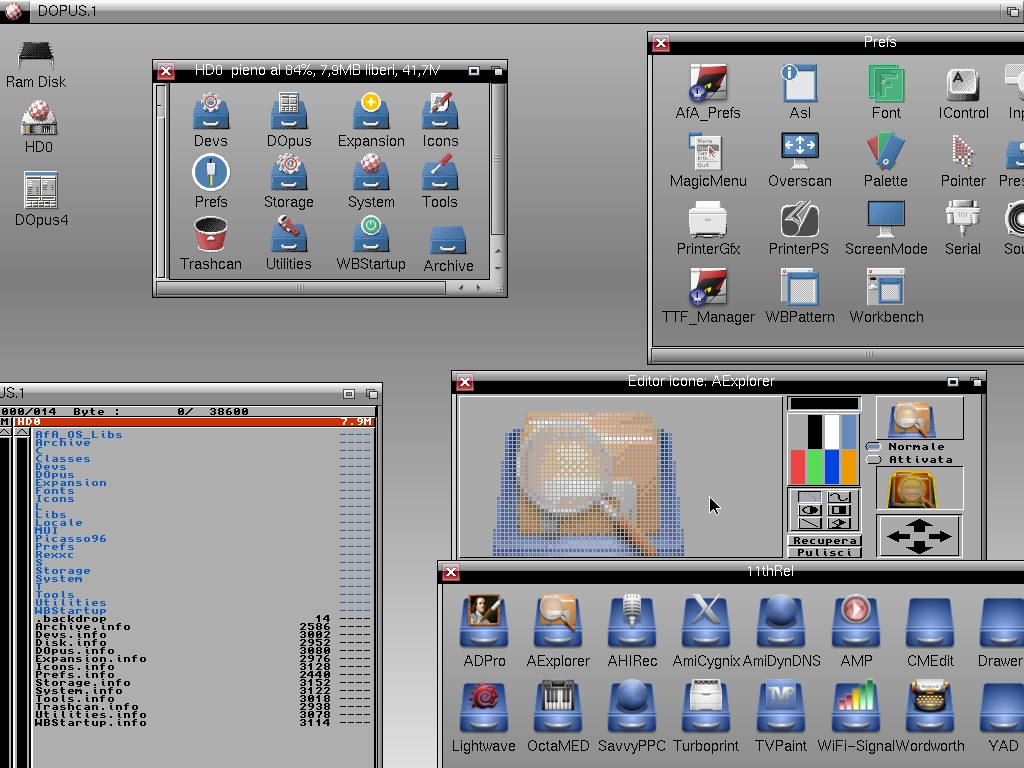
Task: Select the filled ellipse drawing tool
Action: pyautogui.click(x=810, y=510)
